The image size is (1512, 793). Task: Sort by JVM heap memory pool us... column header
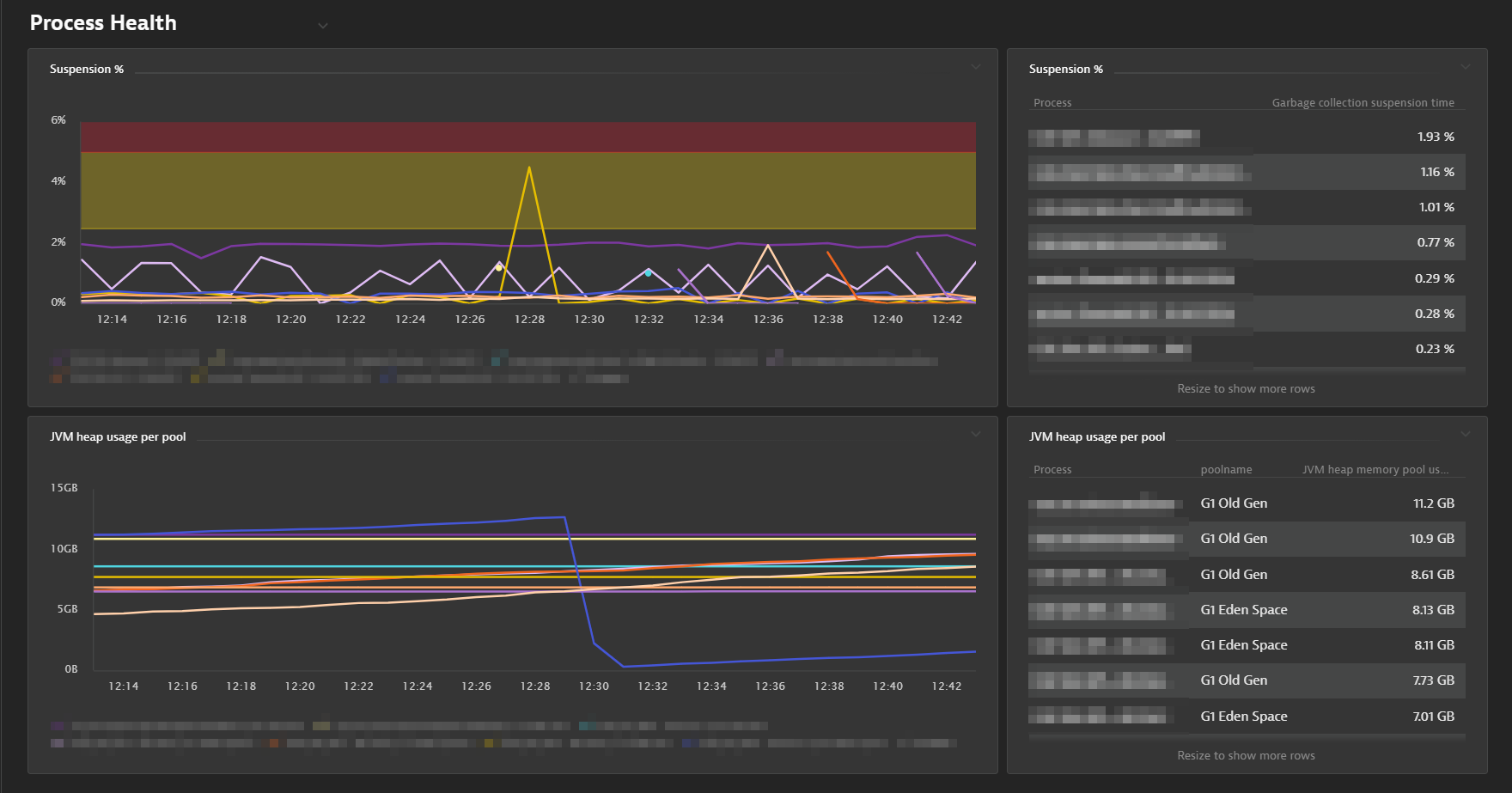(1375, 469)
